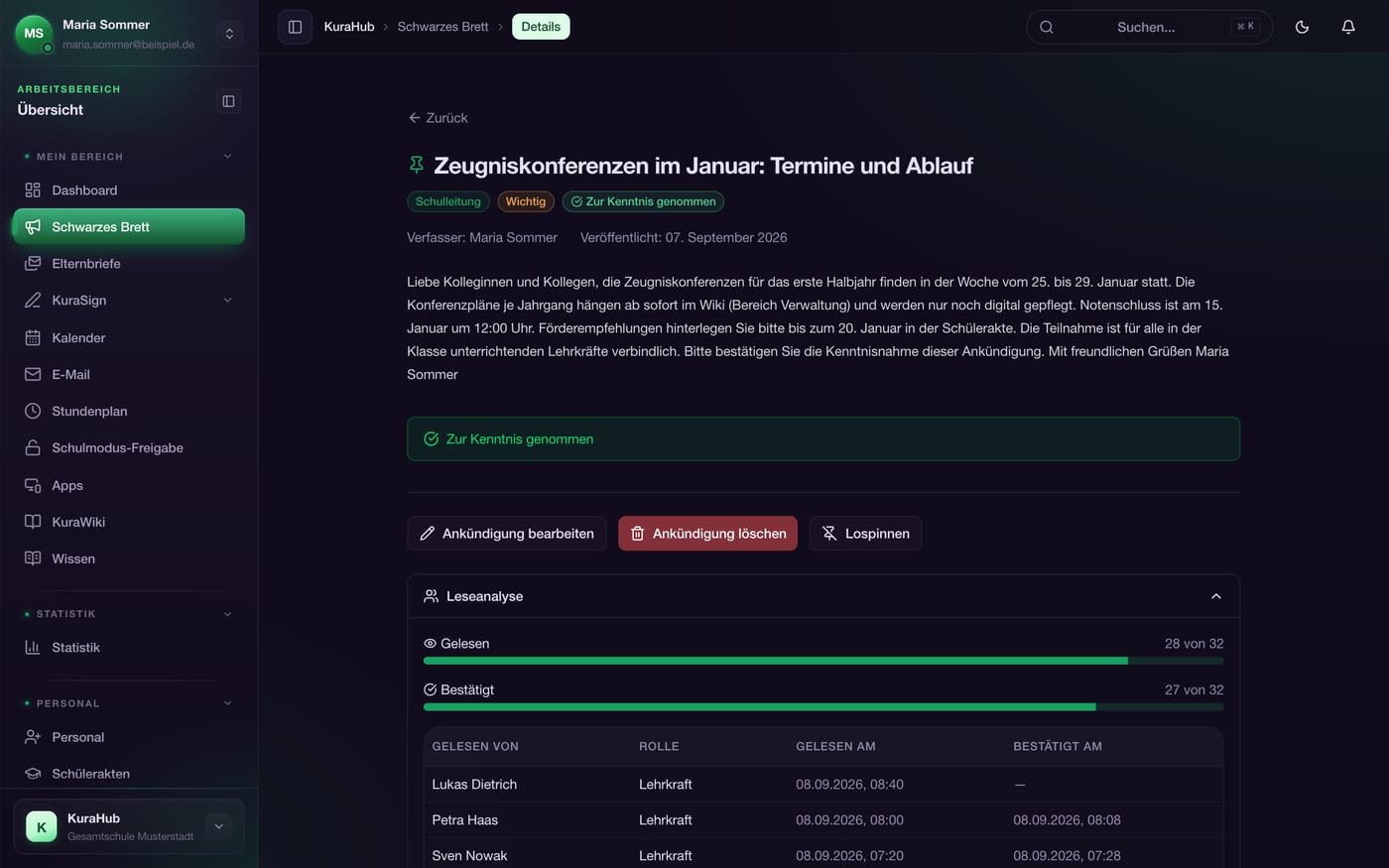Toggle dark mode moon icon
This screenshot has height=868, width=1389.
pyautogui.click(x=1302, y=27)
